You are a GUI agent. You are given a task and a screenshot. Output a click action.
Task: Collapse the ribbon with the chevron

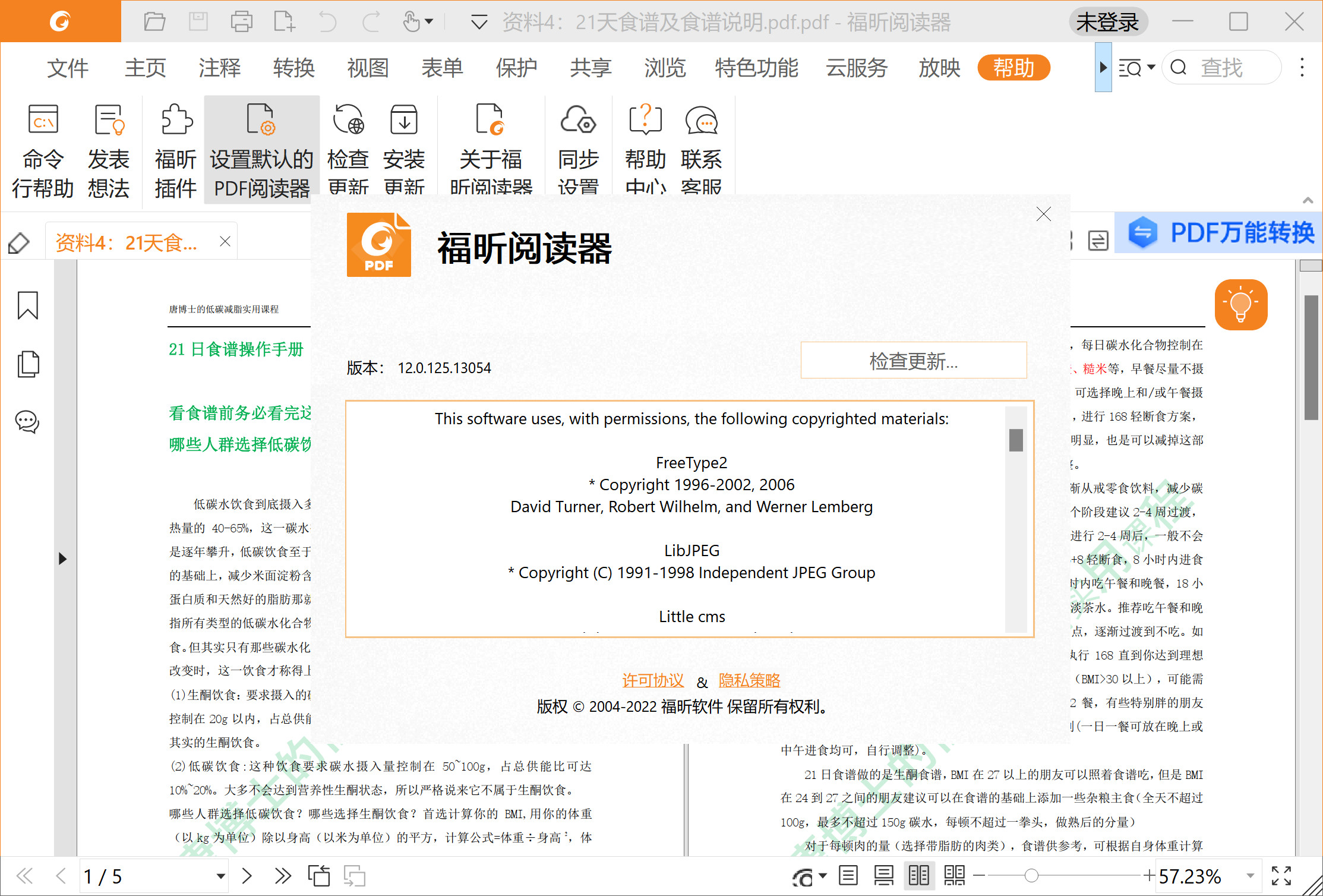tap(1308, 200)
